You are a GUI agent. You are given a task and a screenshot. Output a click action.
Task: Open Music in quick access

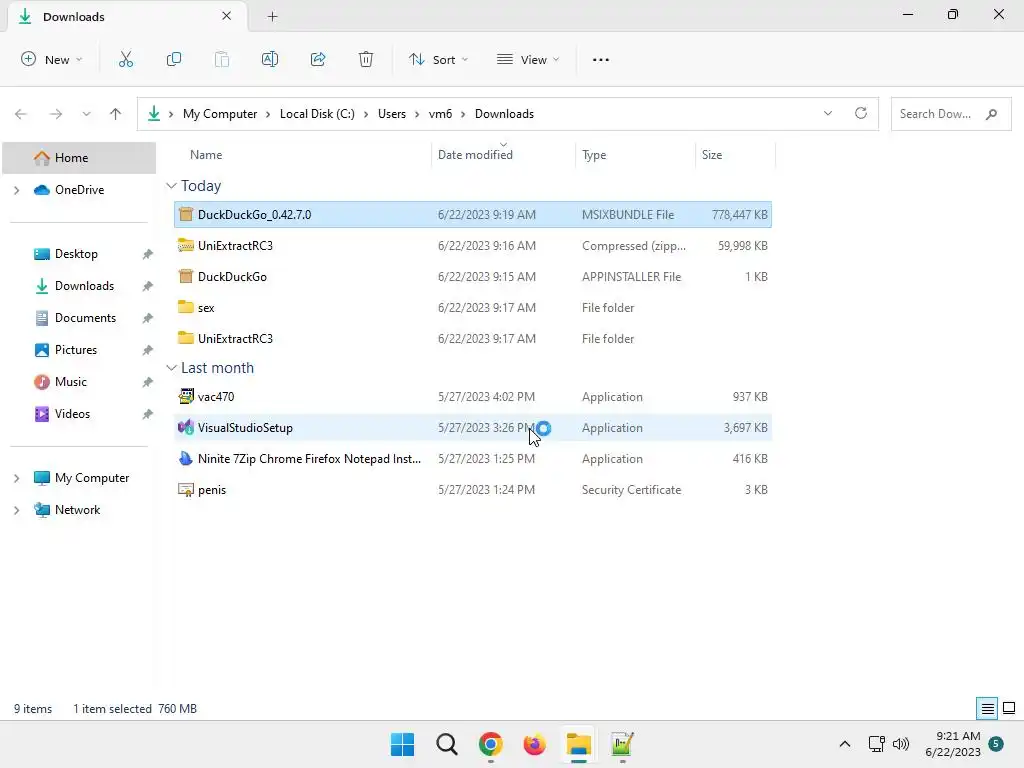pyautogui.click(x=71, y=382)
